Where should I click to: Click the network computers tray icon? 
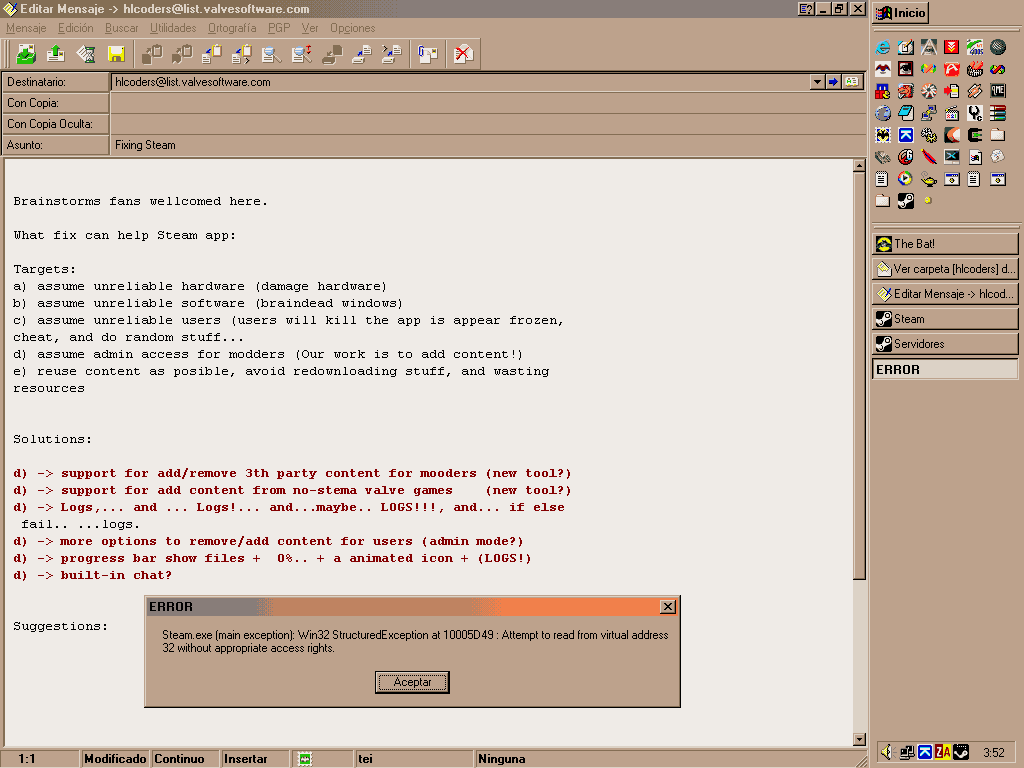907,752
